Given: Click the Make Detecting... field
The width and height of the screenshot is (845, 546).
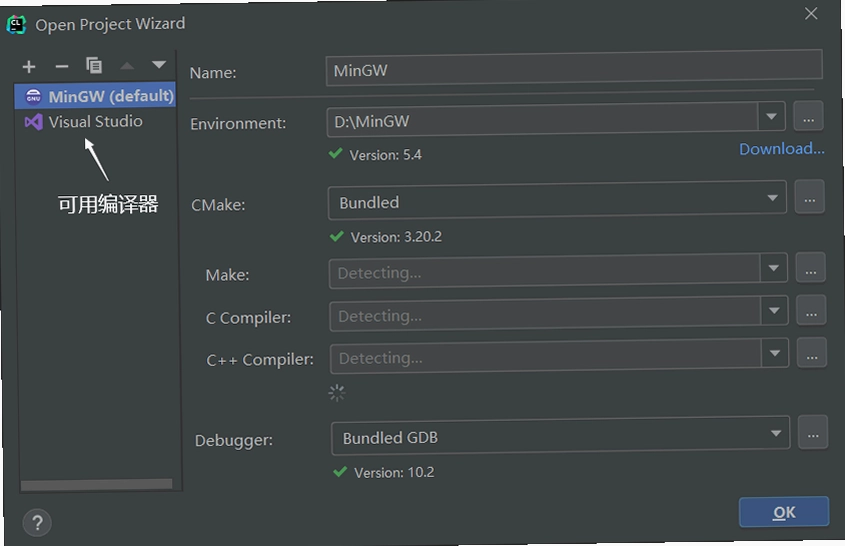Looking at the screenshot, I should coord(544,272).
